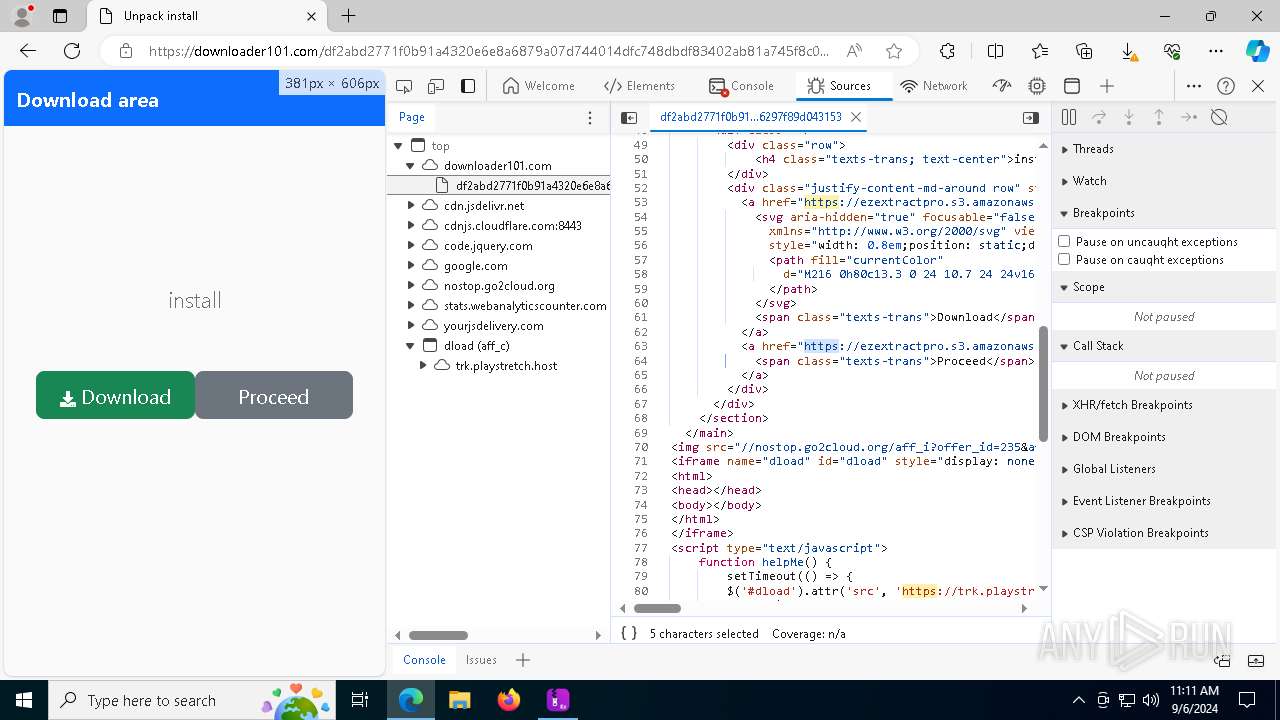Select the Page navigator tab

[412, 117]
